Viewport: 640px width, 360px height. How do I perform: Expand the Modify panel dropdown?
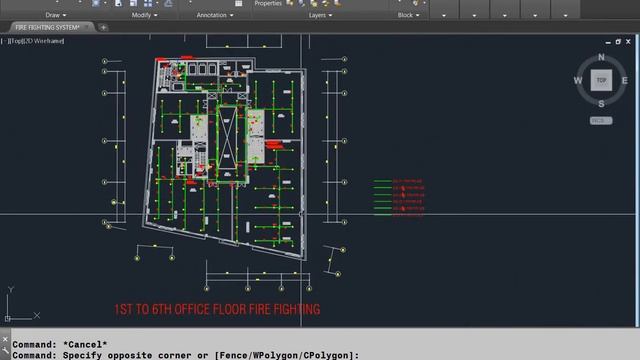click(144, 15)
